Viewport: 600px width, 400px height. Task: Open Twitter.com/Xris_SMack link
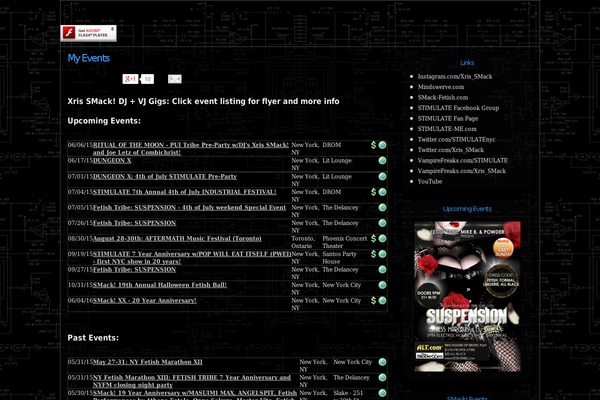pyautogui.click(x=450, y=150)
